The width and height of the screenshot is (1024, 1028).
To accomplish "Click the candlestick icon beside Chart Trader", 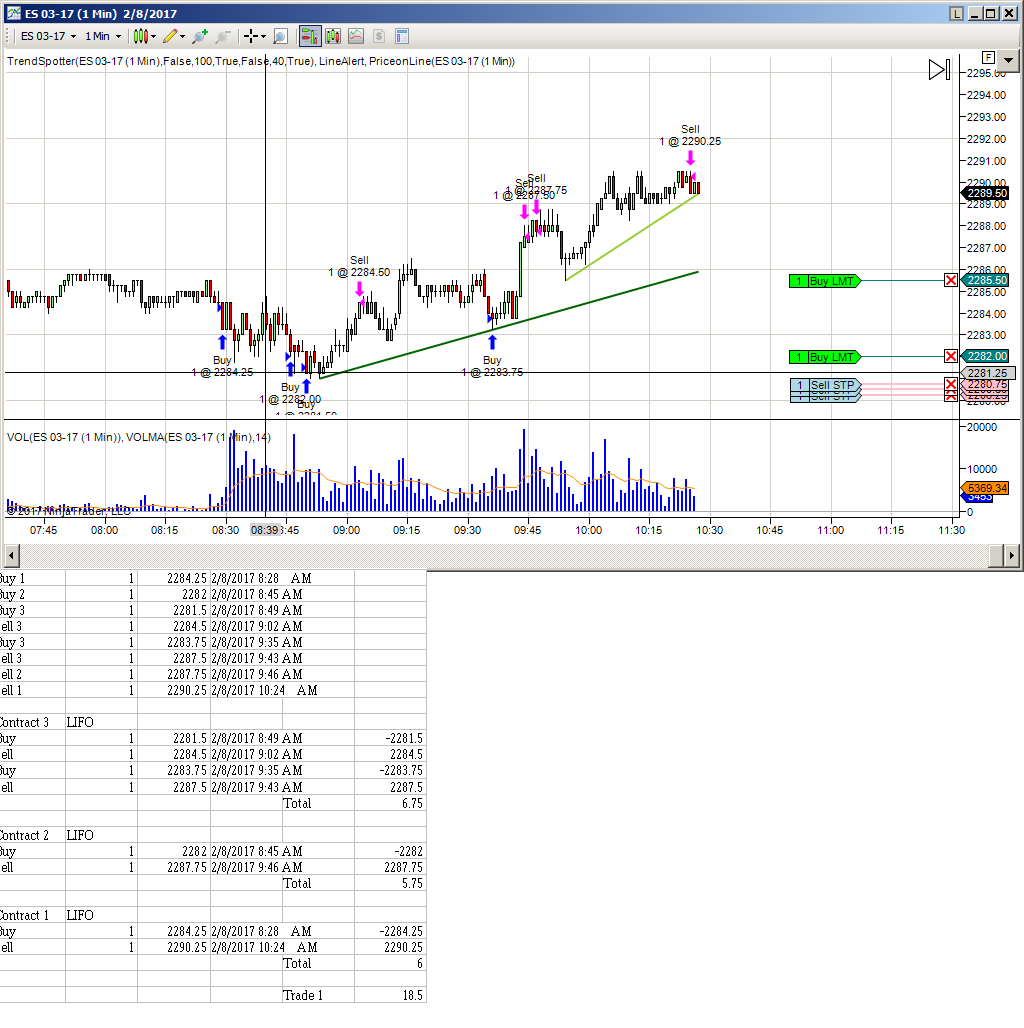I will pyautogui.click(x=333, y=36).
